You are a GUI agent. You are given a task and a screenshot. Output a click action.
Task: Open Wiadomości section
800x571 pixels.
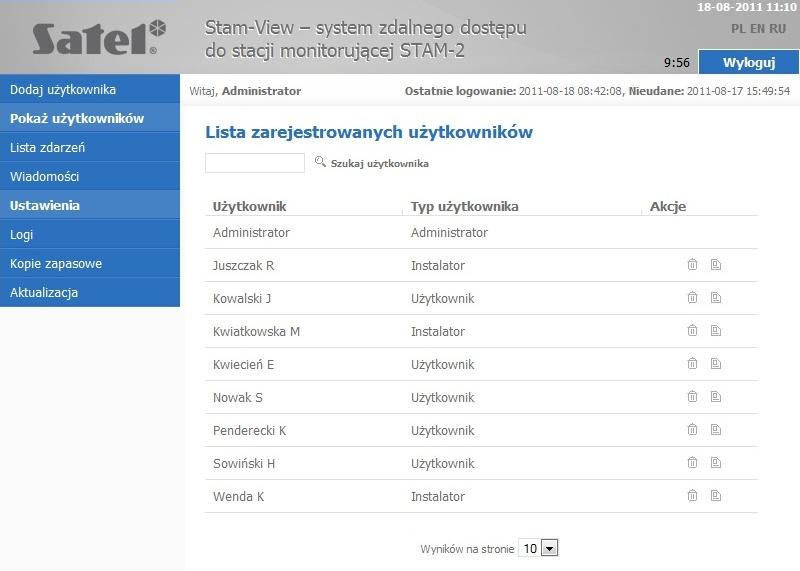coord(90,177)
